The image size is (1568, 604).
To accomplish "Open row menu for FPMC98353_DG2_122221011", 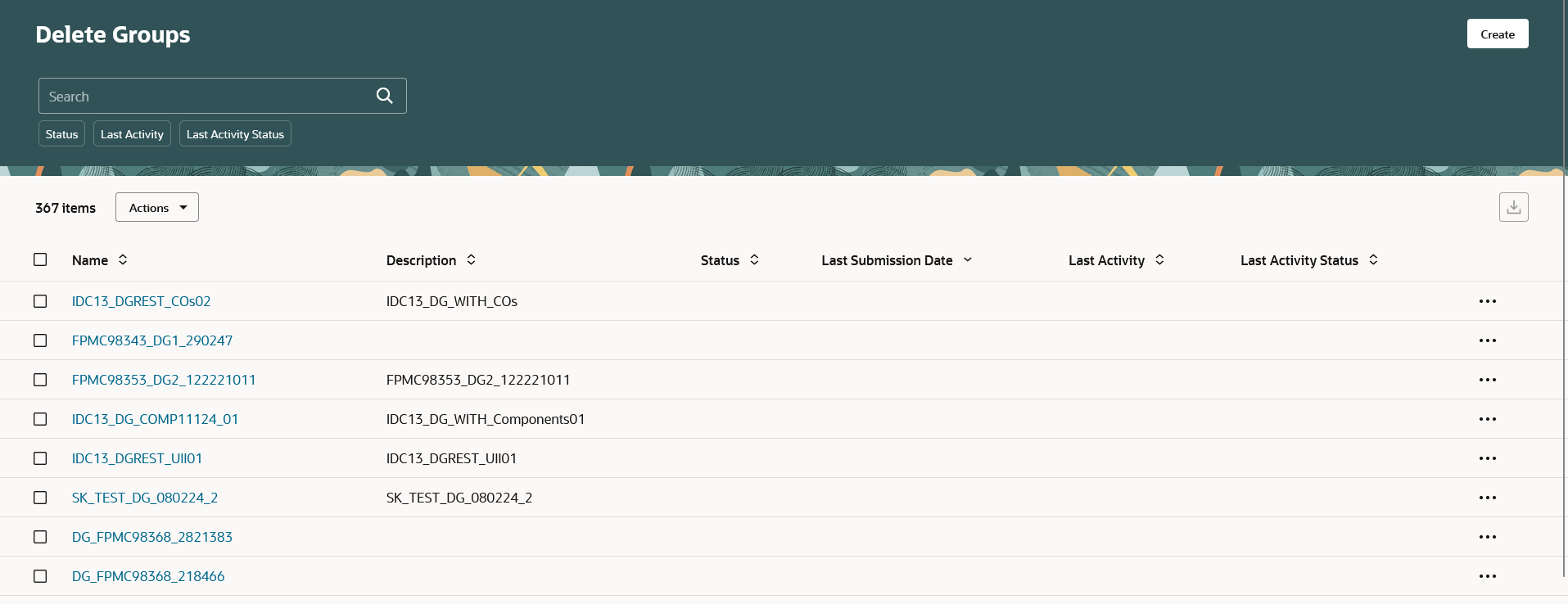I will pyautogui.click(x=1488, y=380).
